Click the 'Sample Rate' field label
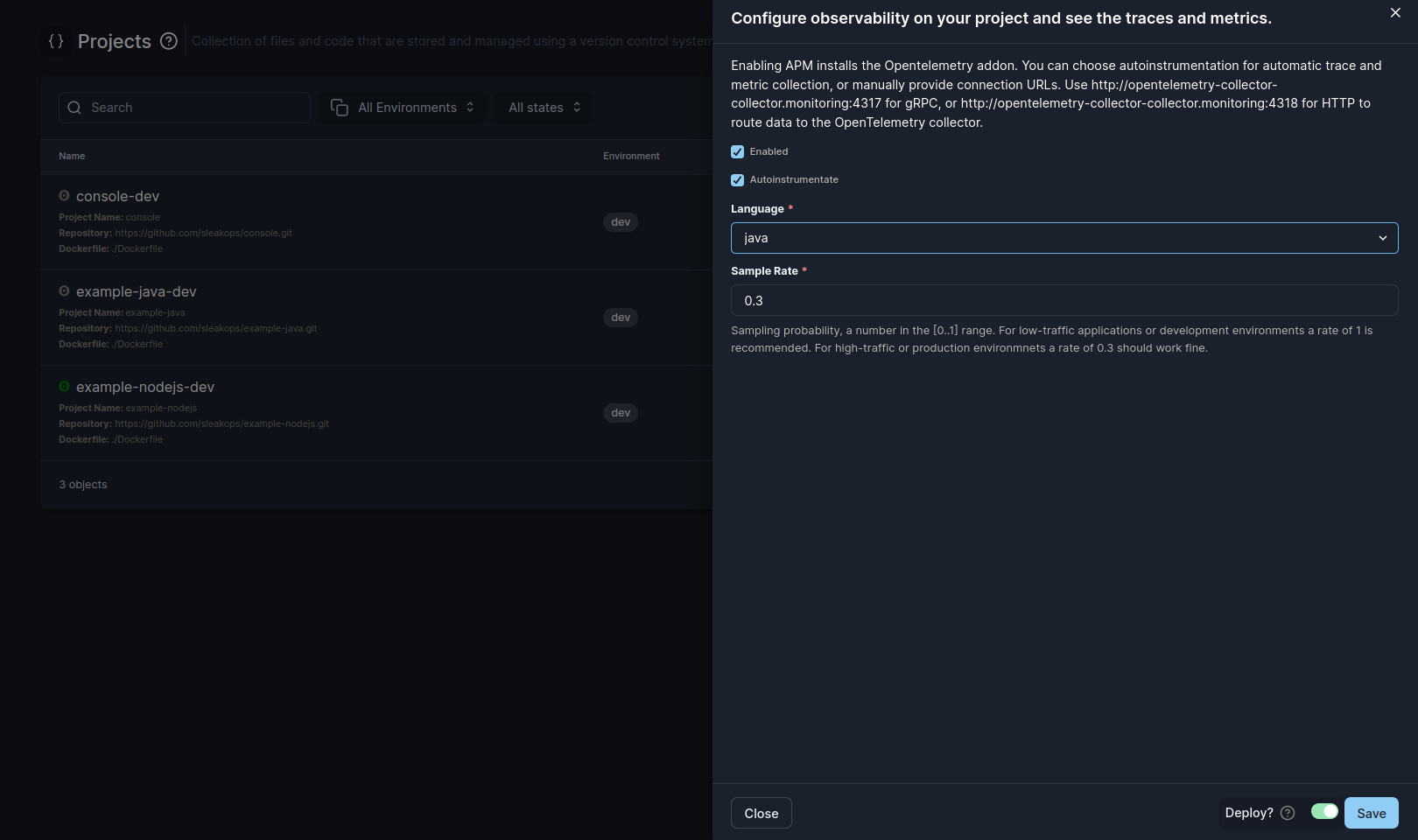The image size is (1418, 840). click(x=764, y=271)
